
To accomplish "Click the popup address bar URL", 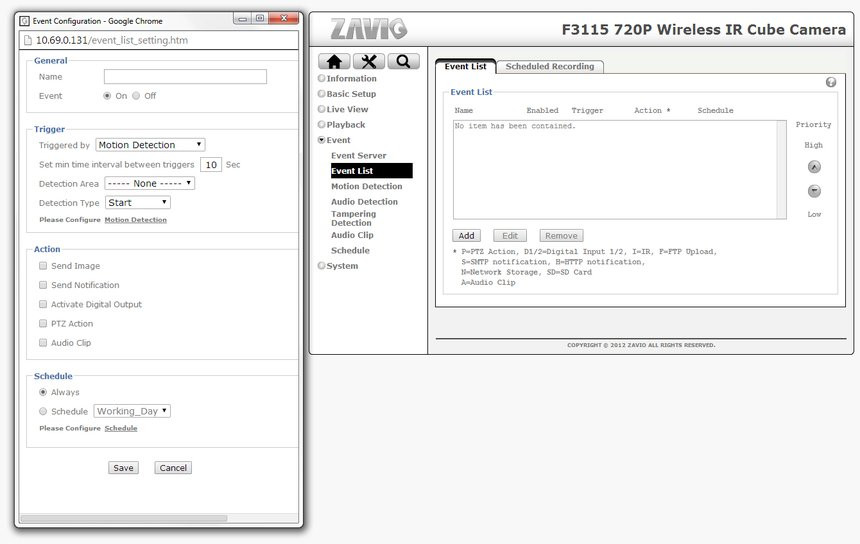I will [x=112, y=40].
